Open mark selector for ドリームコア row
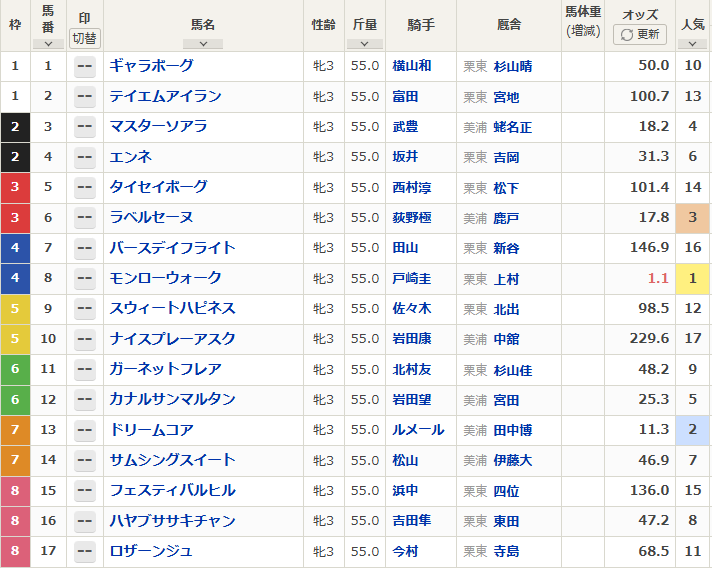This screenshot has height=569, width=712. click(x=84, y=430)
